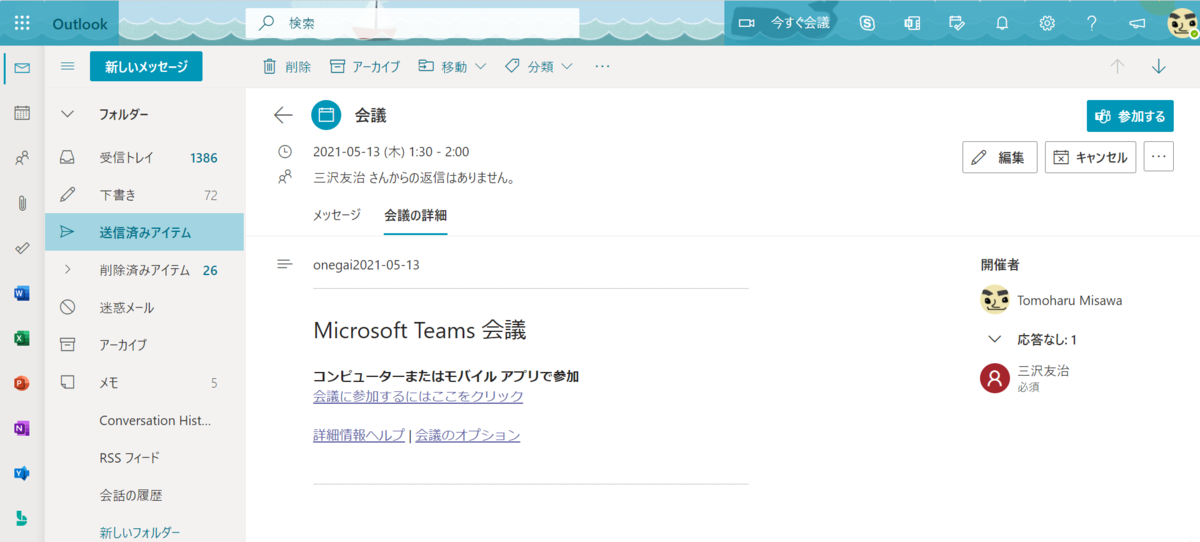Viewport: 1200px width, 542px height.
Task: Launch Excel from the left rail
Action: pyautogui.click(x=22, y=338)
